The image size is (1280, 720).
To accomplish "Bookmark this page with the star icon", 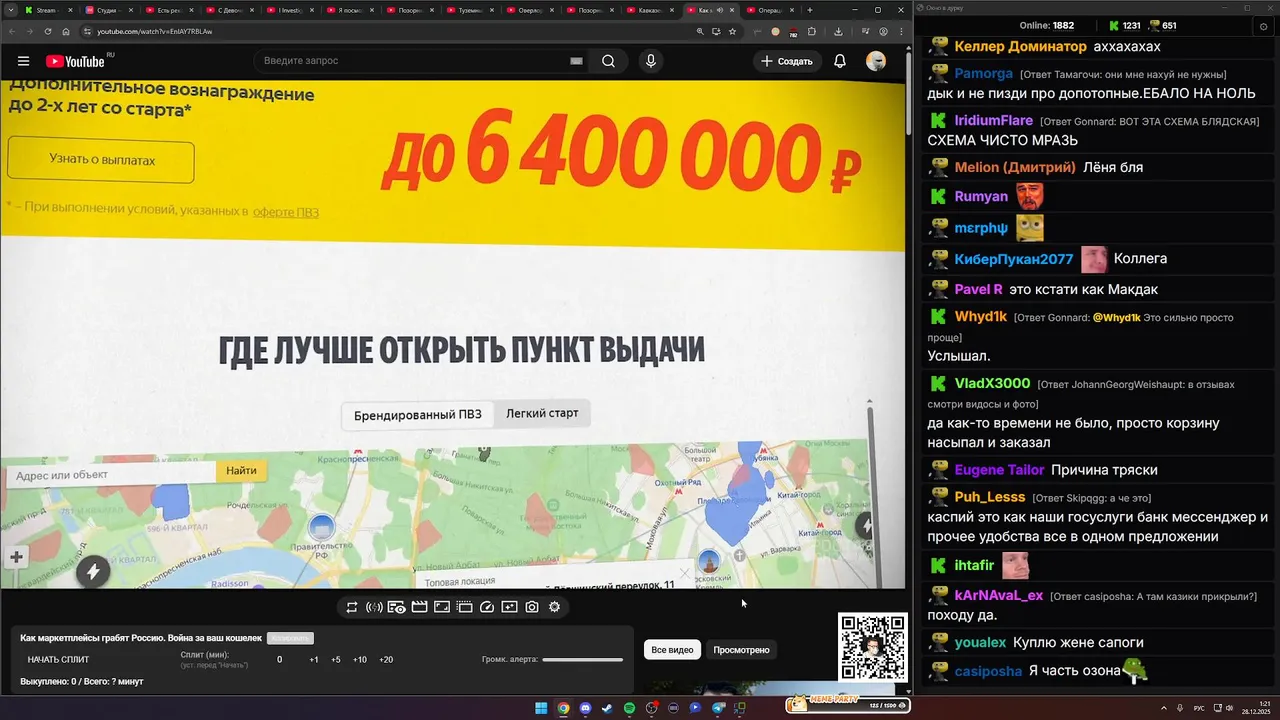I will click(732, 31).
